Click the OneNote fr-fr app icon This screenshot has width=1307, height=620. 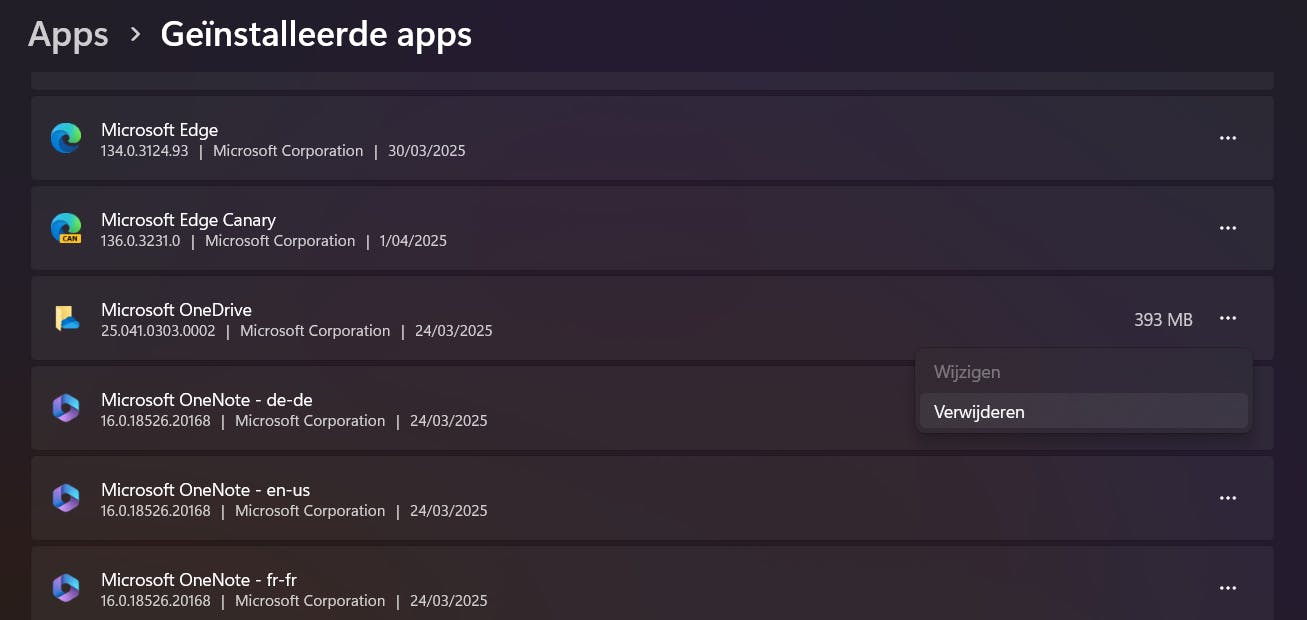point(66,588)
